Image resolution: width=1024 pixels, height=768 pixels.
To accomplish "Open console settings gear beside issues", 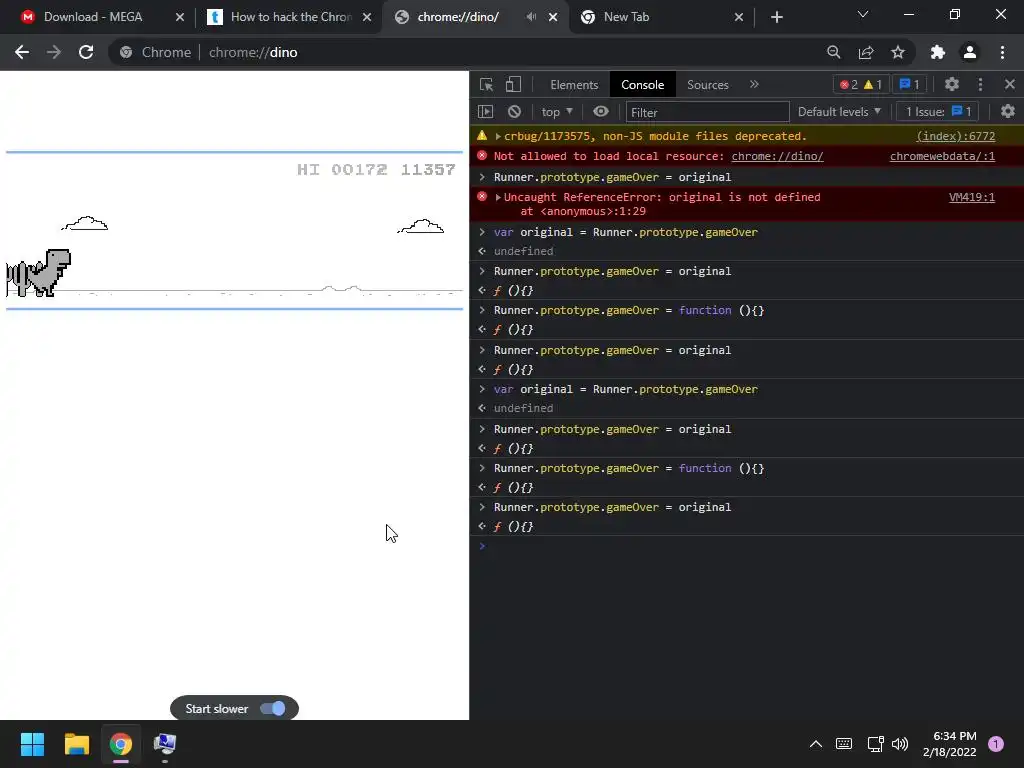I will tap(1008, 112).
